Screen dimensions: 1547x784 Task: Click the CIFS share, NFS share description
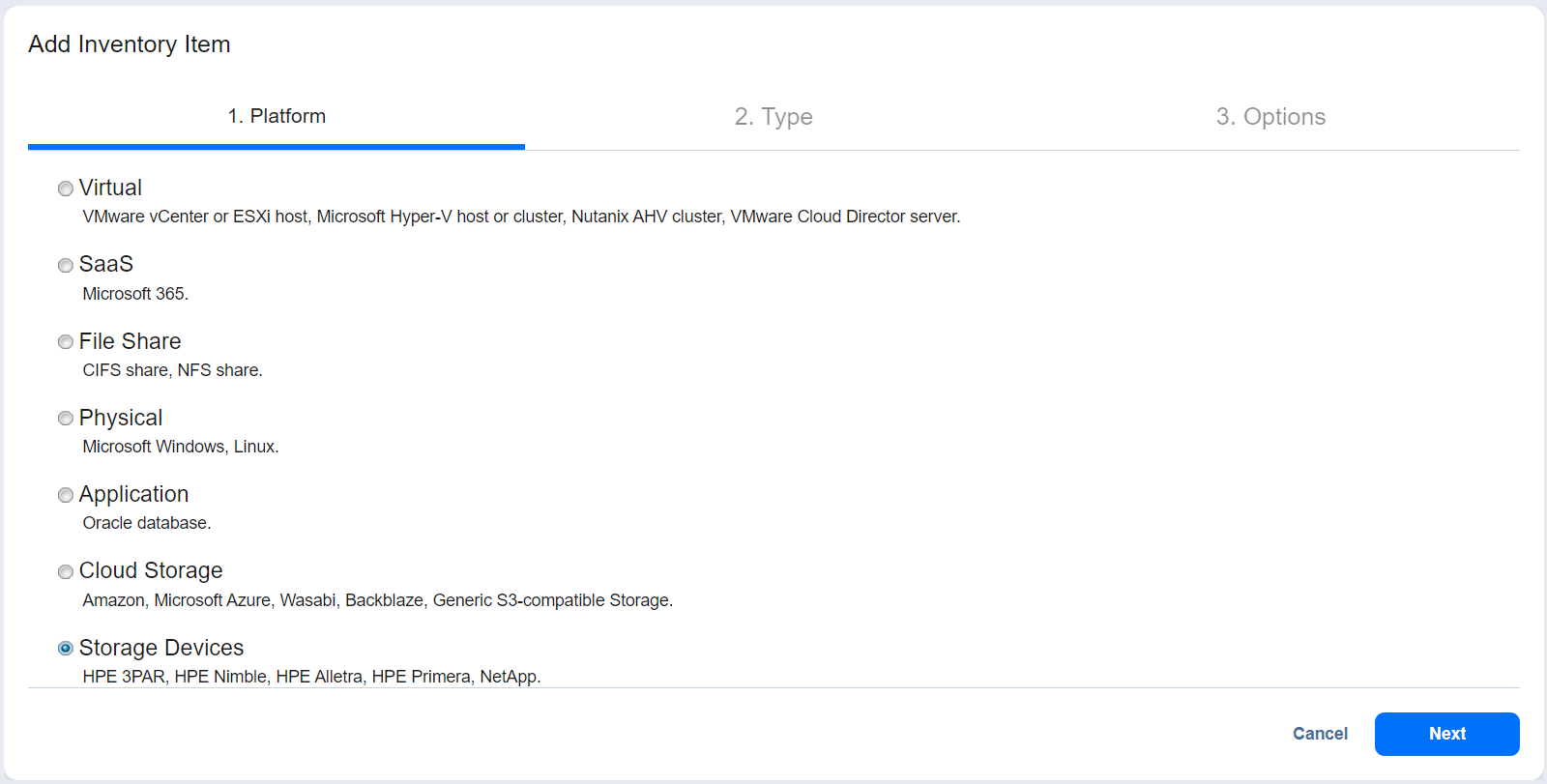[172, 370]
